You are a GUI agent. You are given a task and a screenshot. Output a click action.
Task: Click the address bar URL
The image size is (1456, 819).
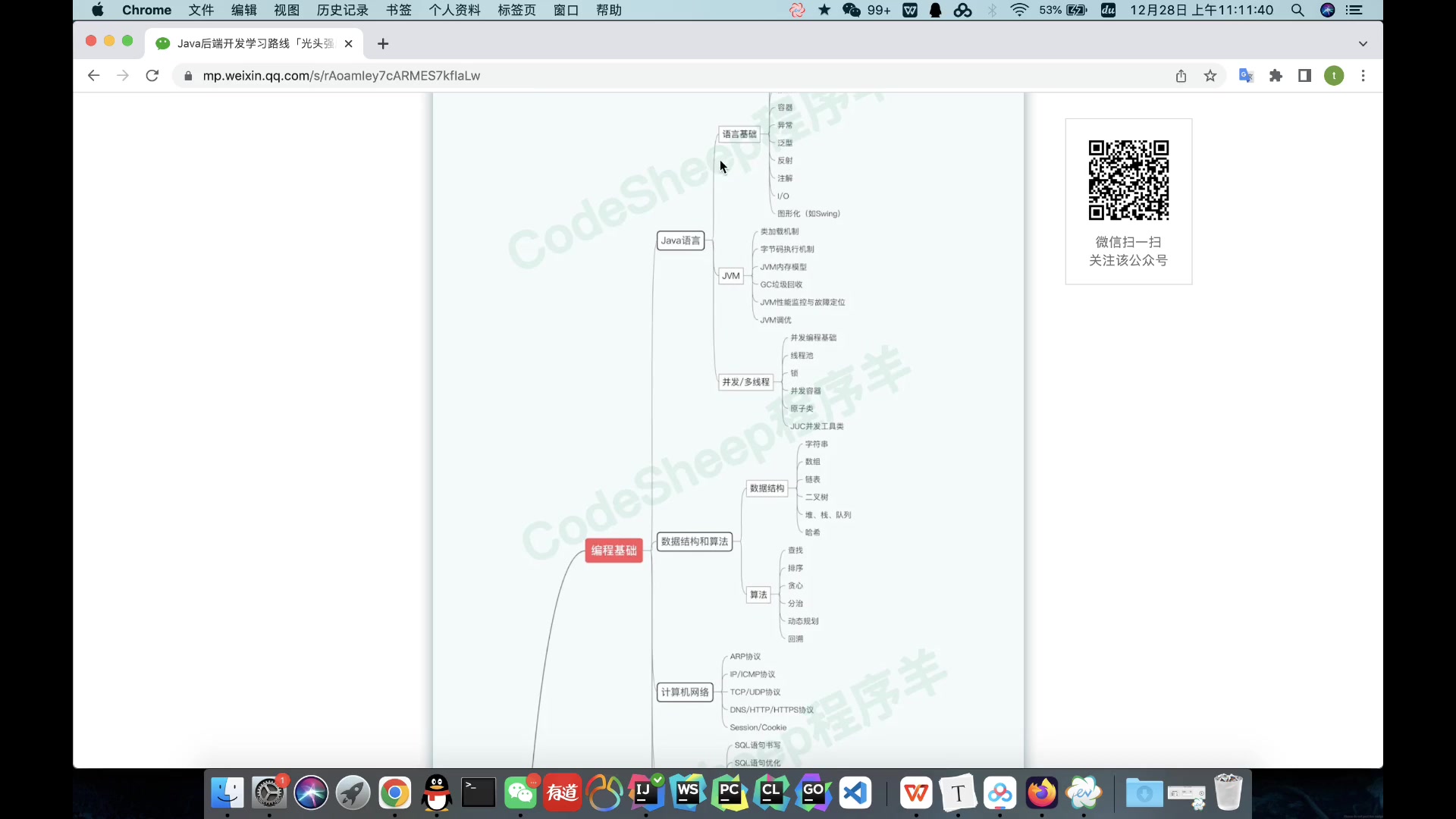(341, 76)
